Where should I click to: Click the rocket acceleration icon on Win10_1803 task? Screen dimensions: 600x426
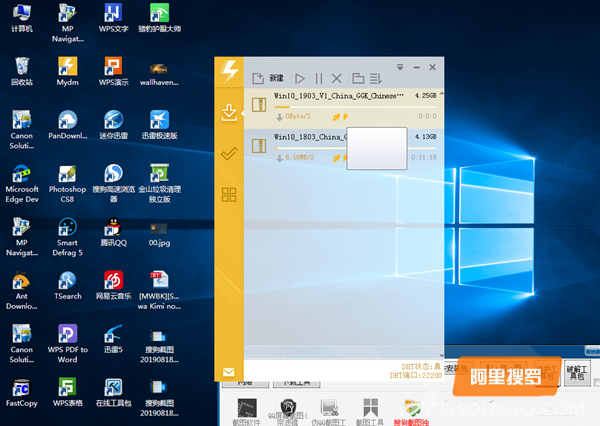point(336,158)
